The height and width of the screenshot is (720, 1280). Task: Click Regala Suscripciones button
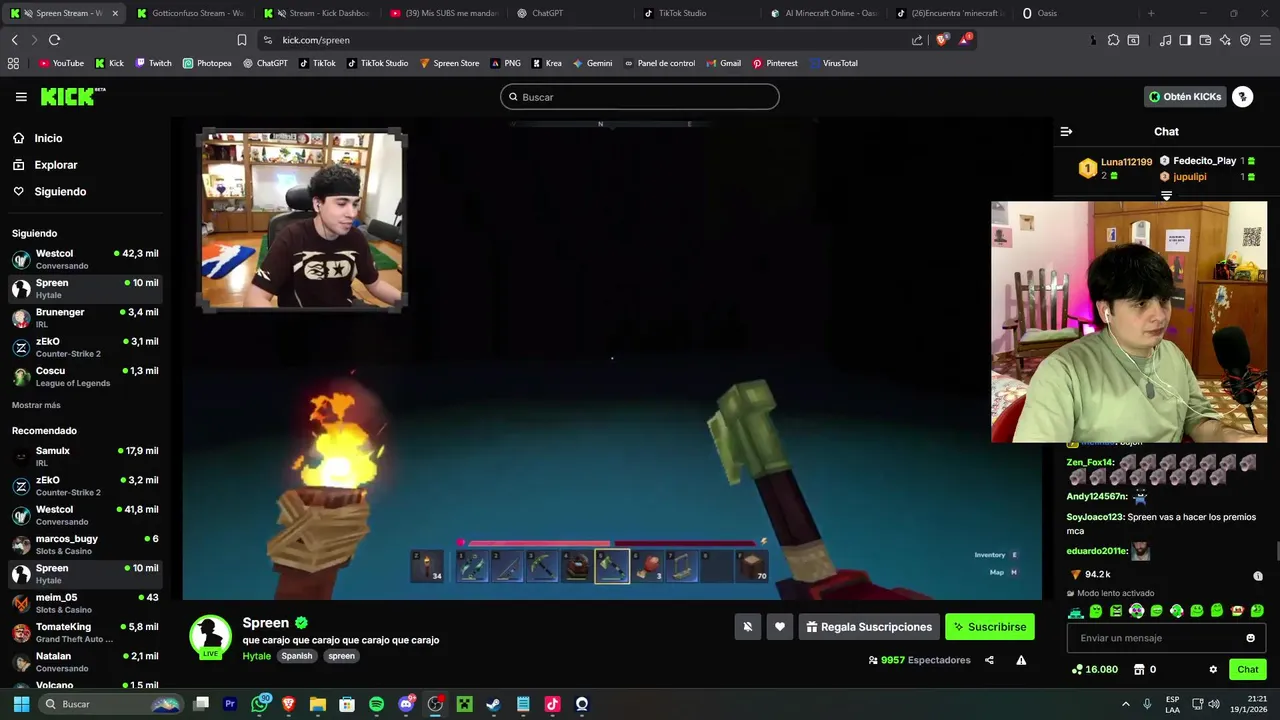(x=868, y=627)
